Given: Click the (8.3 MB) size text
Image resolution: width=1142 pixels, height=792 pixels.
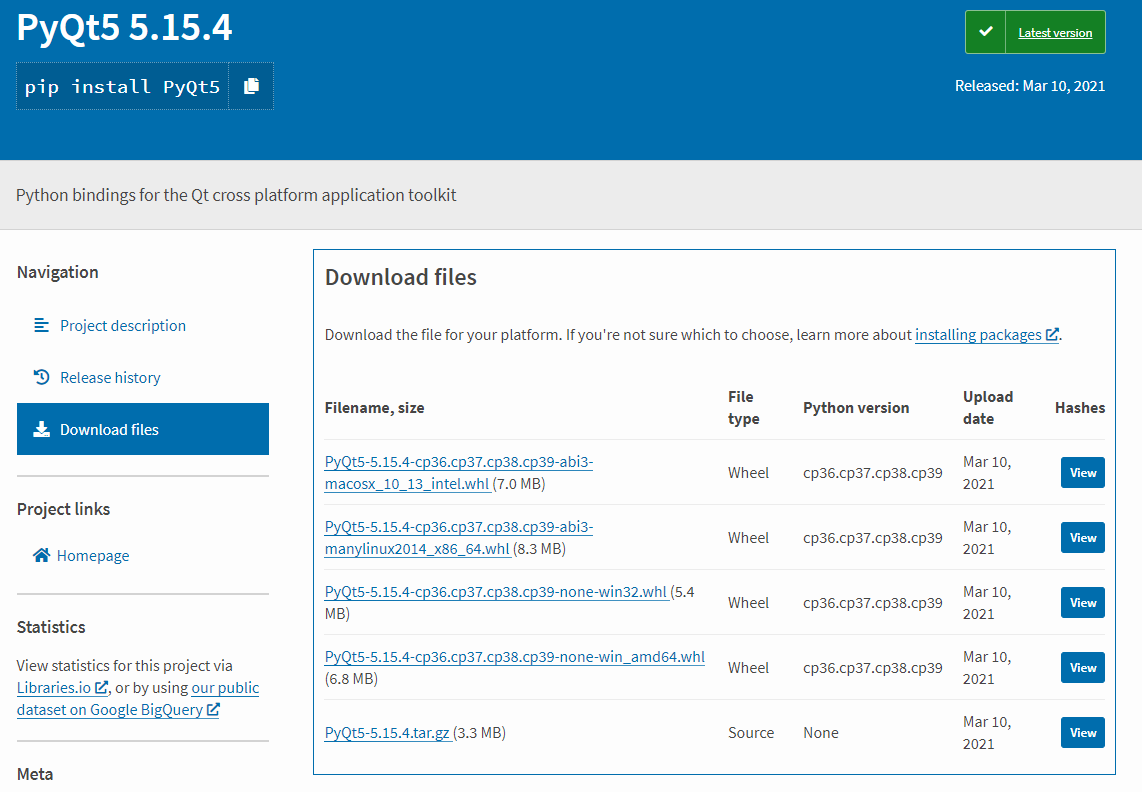Looking at the screenshot, I should coord(539,548).
